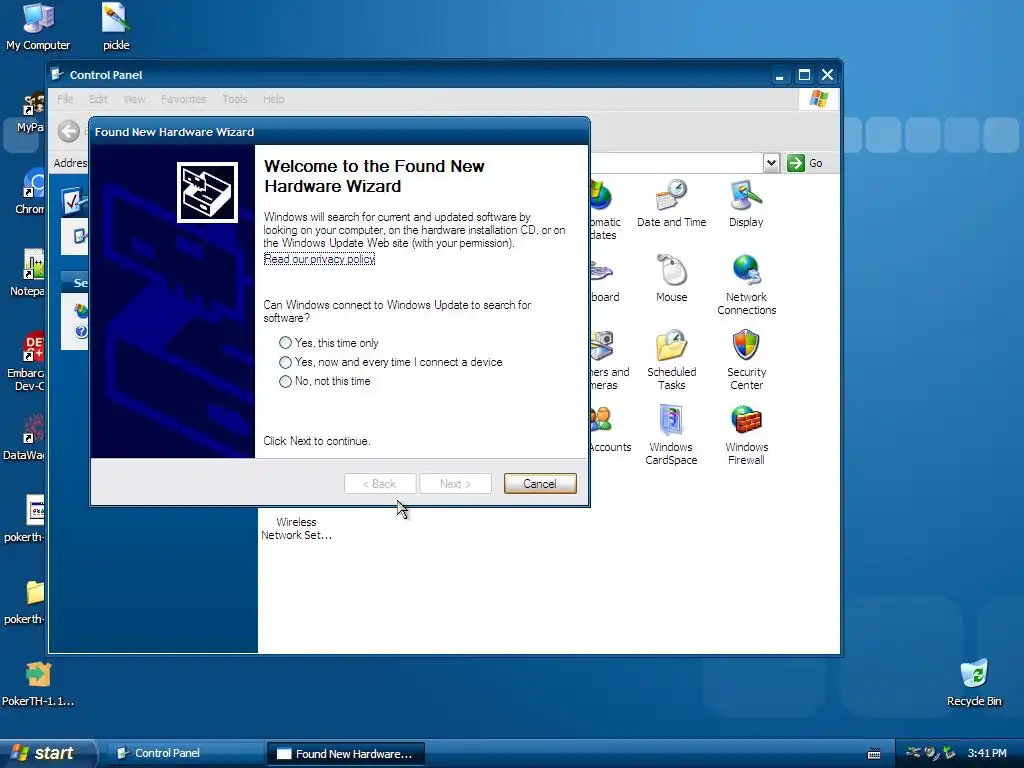
Task: Click the taskbar clock showing 3:41 PM
Action: pyautogui.click(x=987, y=754)
